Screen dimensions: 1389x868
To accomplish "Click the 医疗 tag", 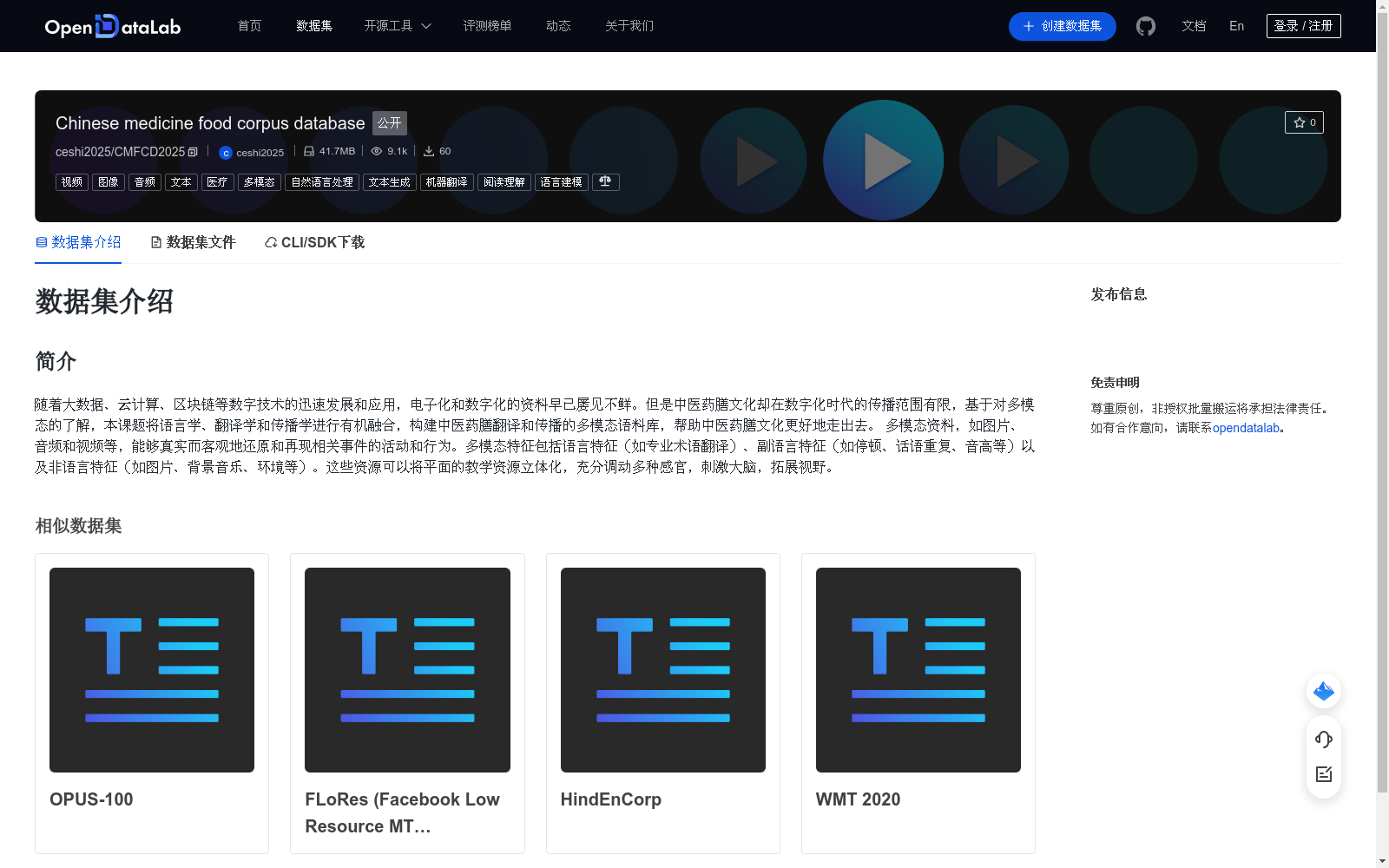I will 218,181.
